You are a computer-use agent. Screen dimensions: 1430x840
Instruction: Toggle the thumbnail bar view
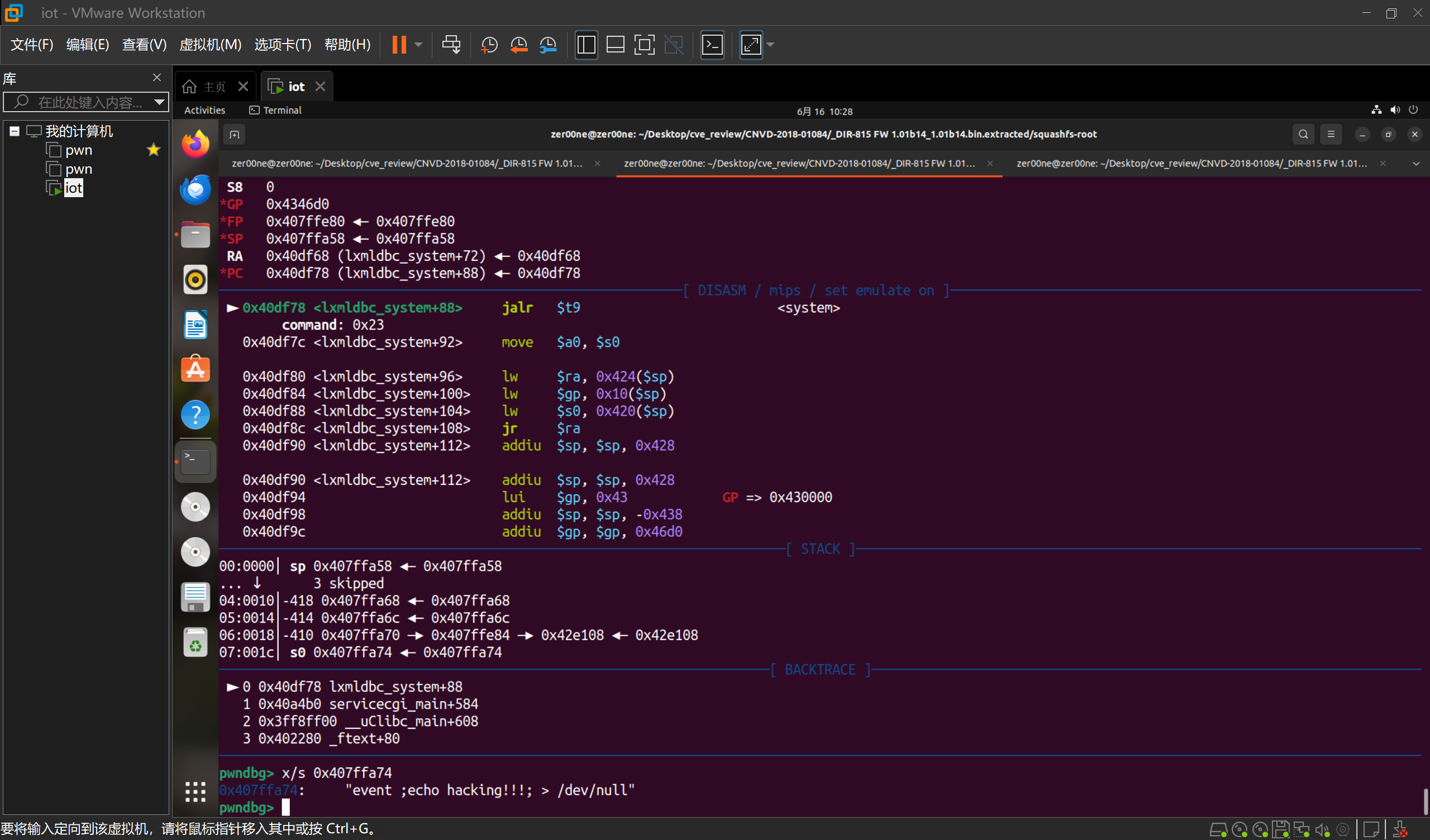615,44
